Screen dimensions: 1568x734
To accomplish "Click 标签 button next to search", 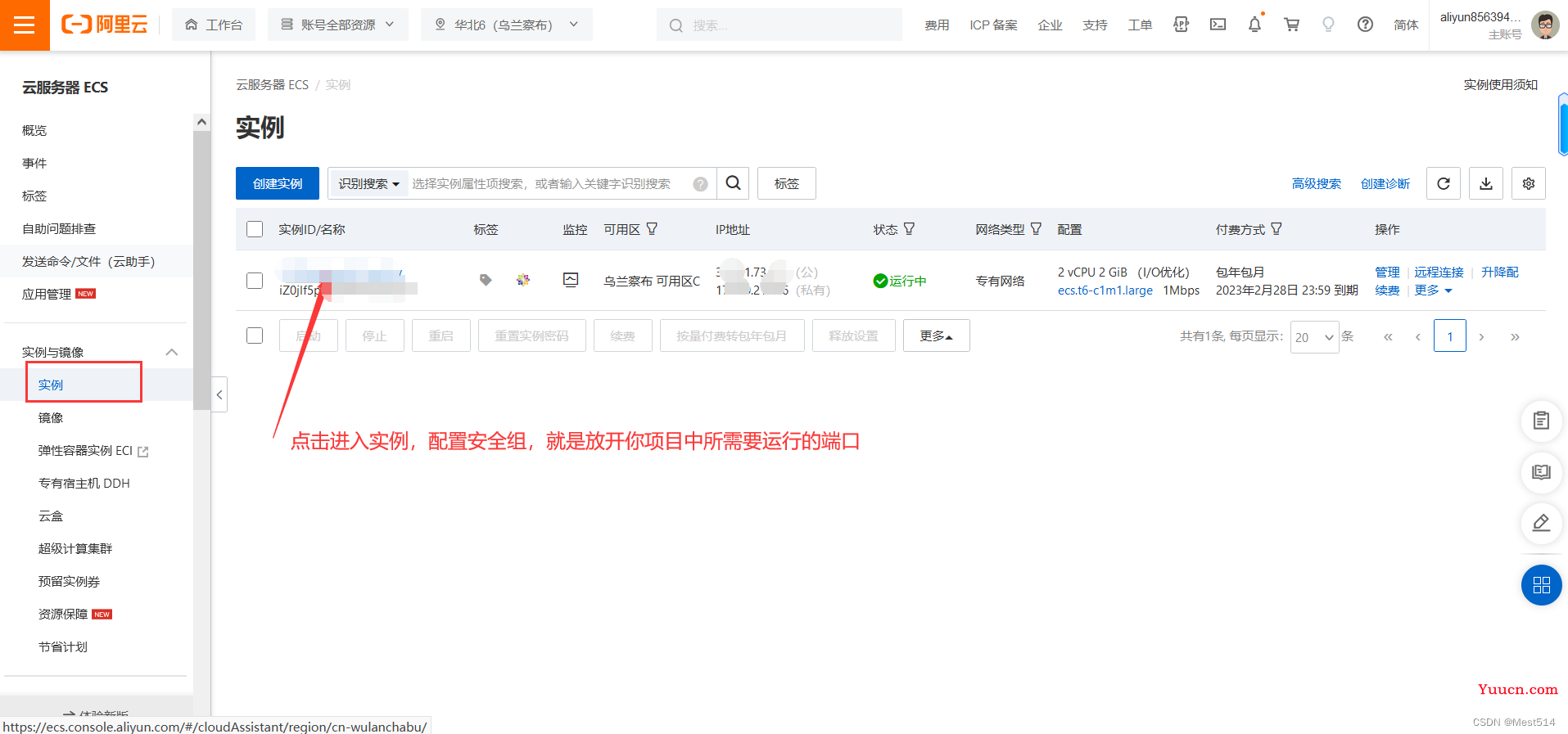I will pyautogui.click(x=787, y=183).
